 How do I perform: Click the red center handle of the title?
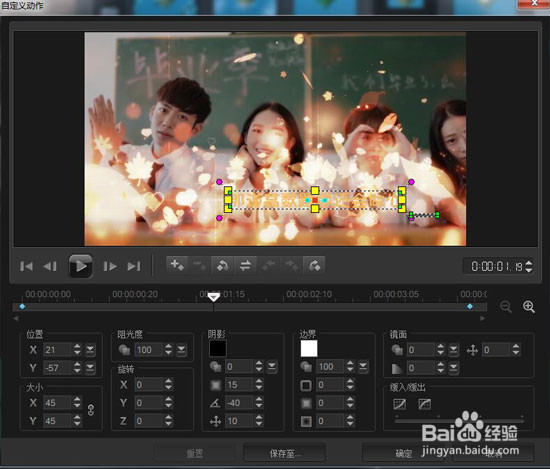pyautogui.click(x=315, y=200)
